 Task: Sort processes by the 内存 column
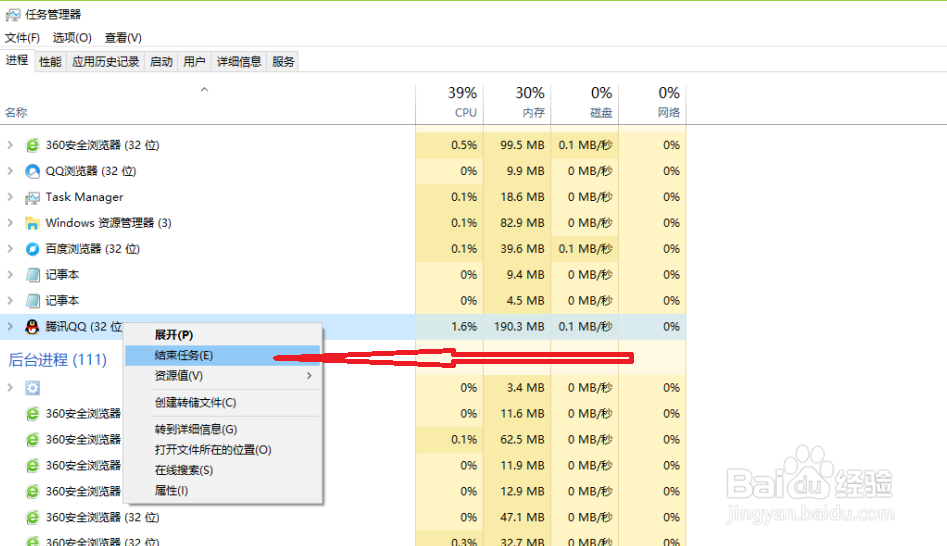(518, 104)
